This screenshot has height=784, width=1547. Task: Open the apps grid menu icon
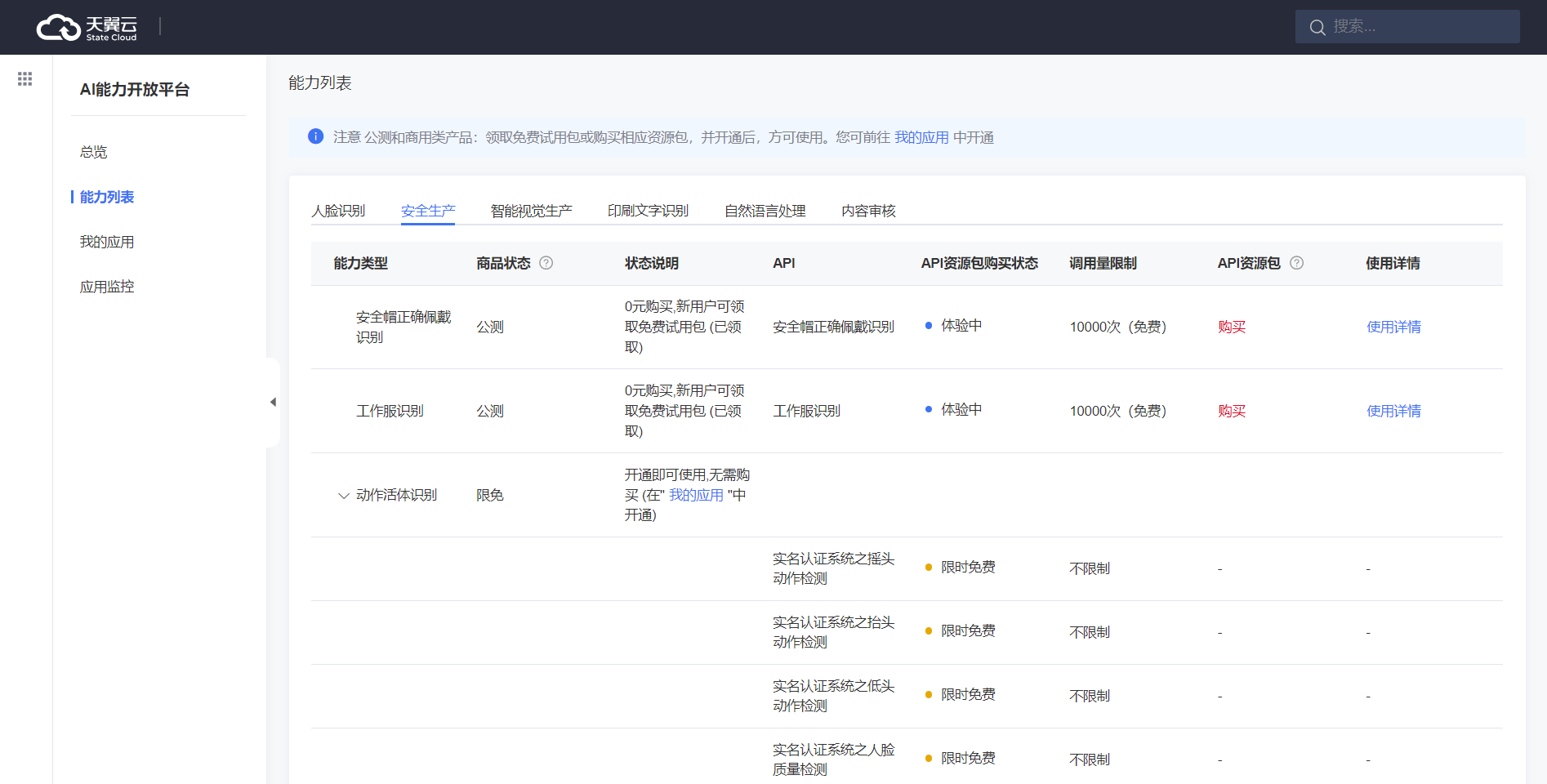(25, 78)
